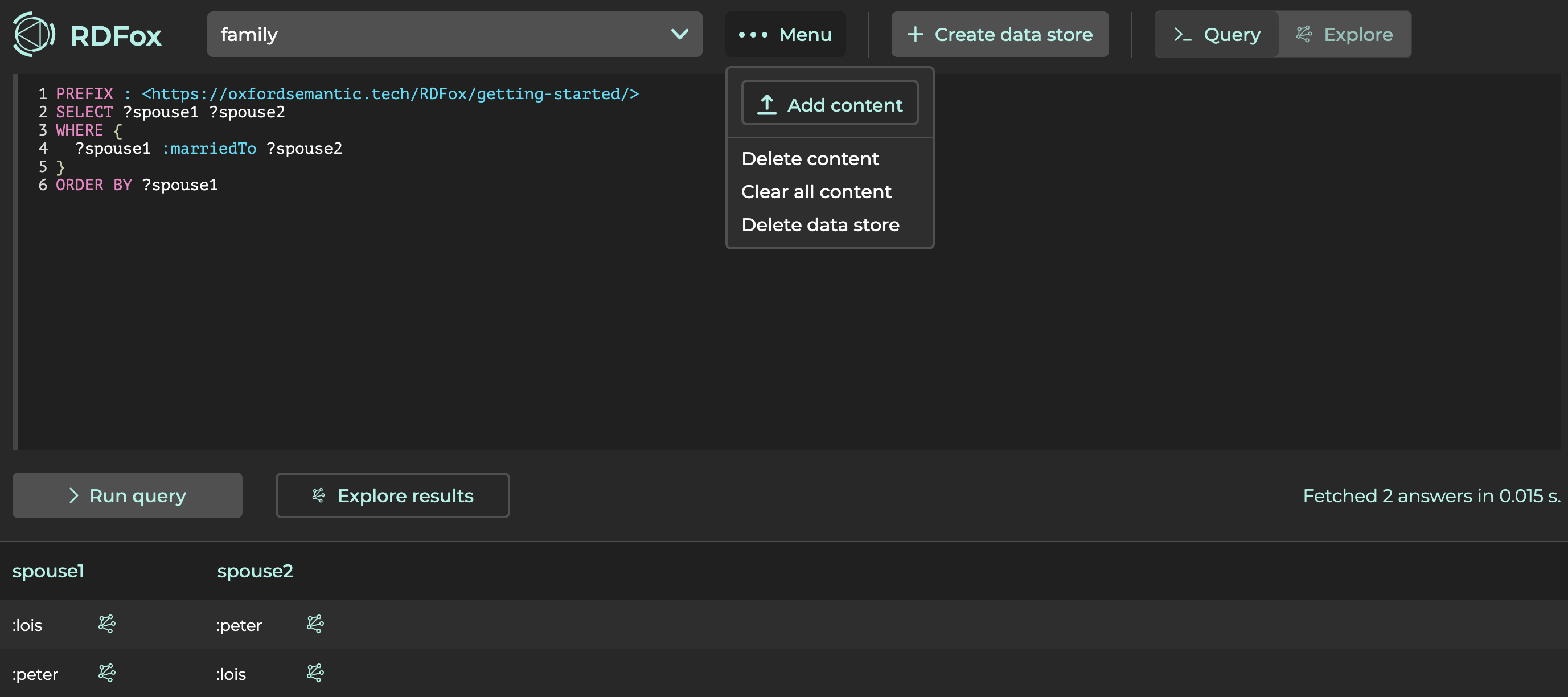Switch to the Explore view tab

[1345, 34]
